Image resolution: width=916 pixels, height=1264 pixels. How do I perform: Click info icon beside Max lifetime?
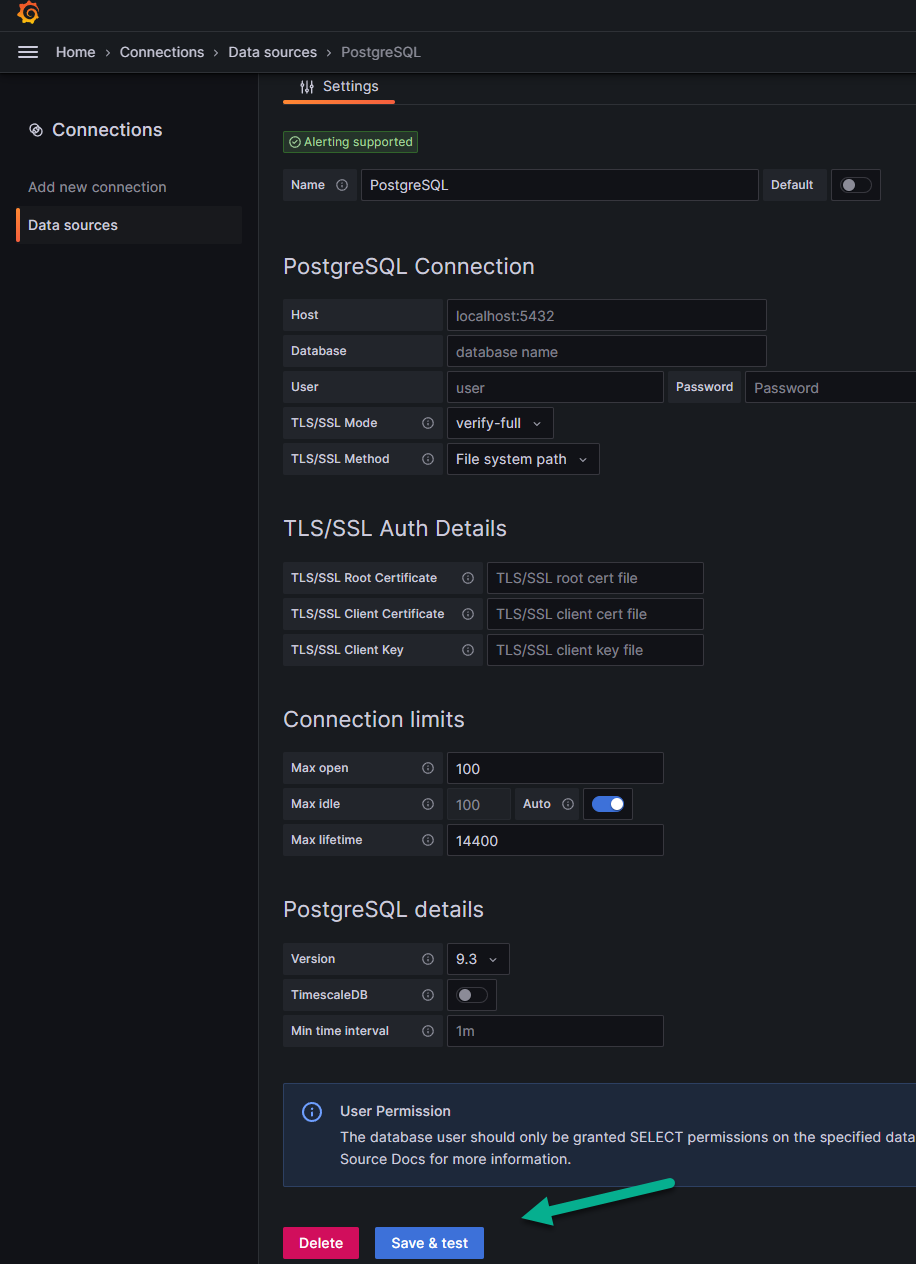click(x=428, y=840)
